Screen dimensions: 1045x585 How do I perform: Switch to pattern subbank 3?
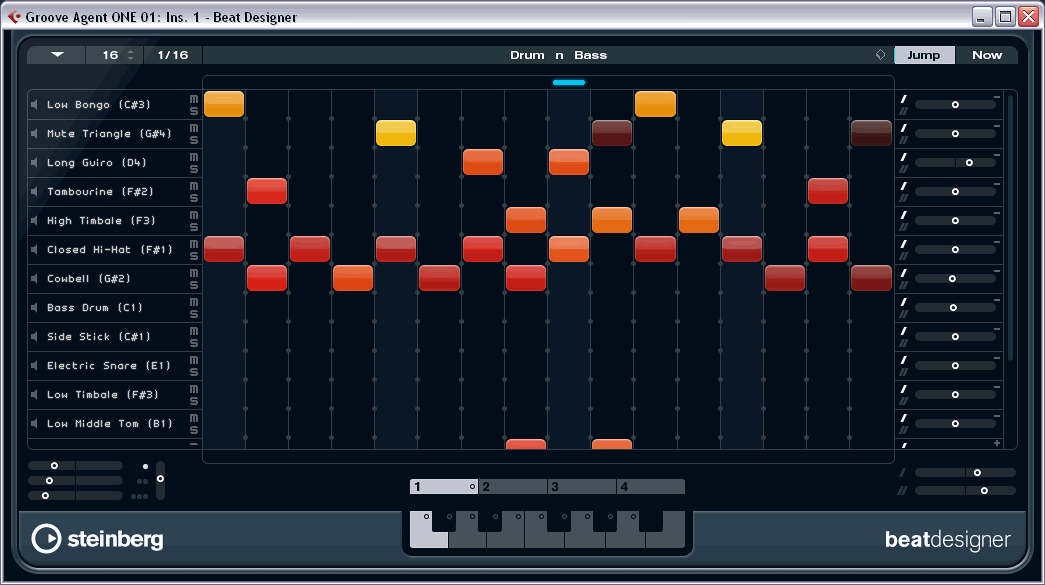pyautogui.click(x=582, y=486)
